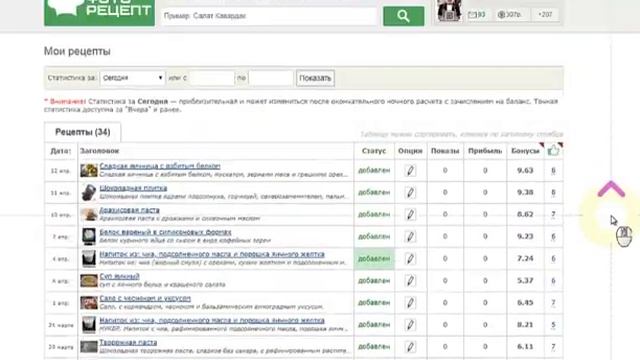Click the Мои рецепты page heading
The image size is (640, 360).
point(77,51)
